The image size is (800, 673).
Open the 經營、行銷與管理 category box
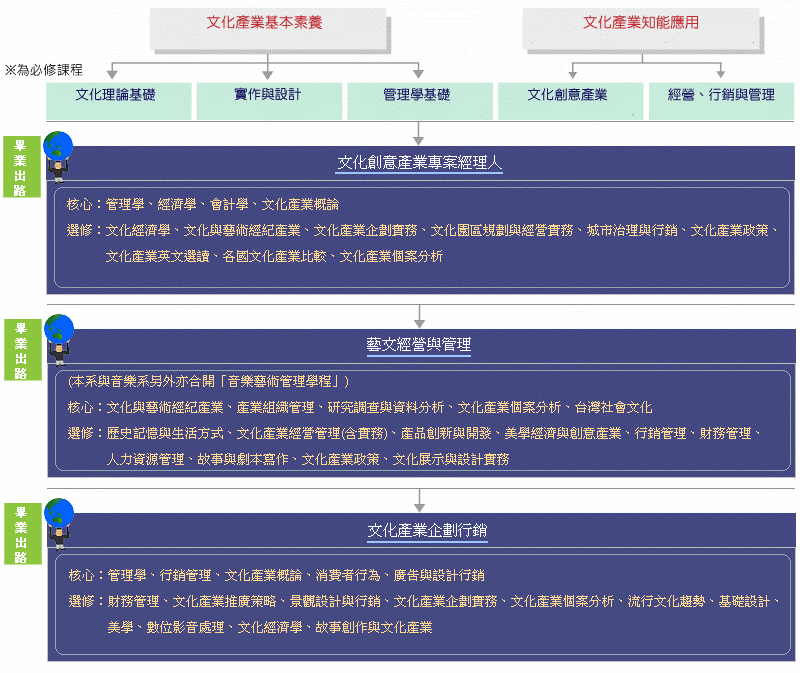721,101
